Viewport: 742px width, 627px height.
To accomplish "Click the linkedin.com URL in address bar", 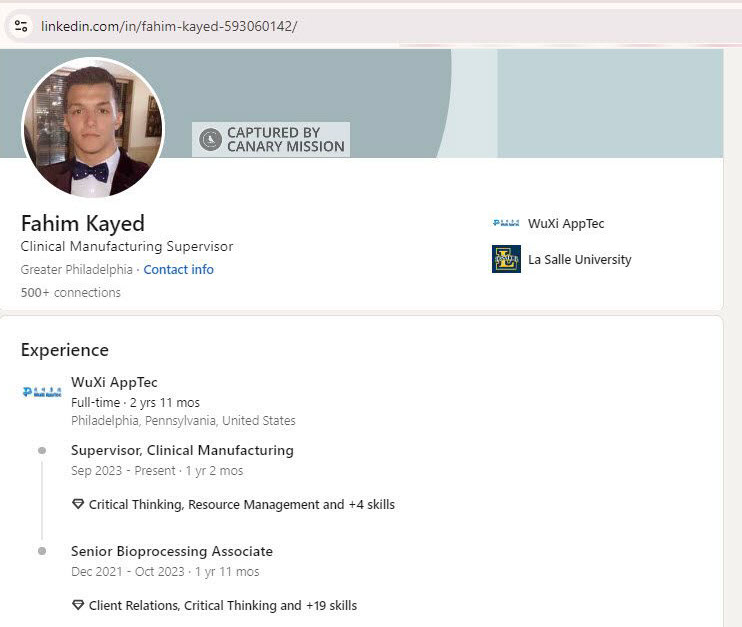I will pos(168,26).
